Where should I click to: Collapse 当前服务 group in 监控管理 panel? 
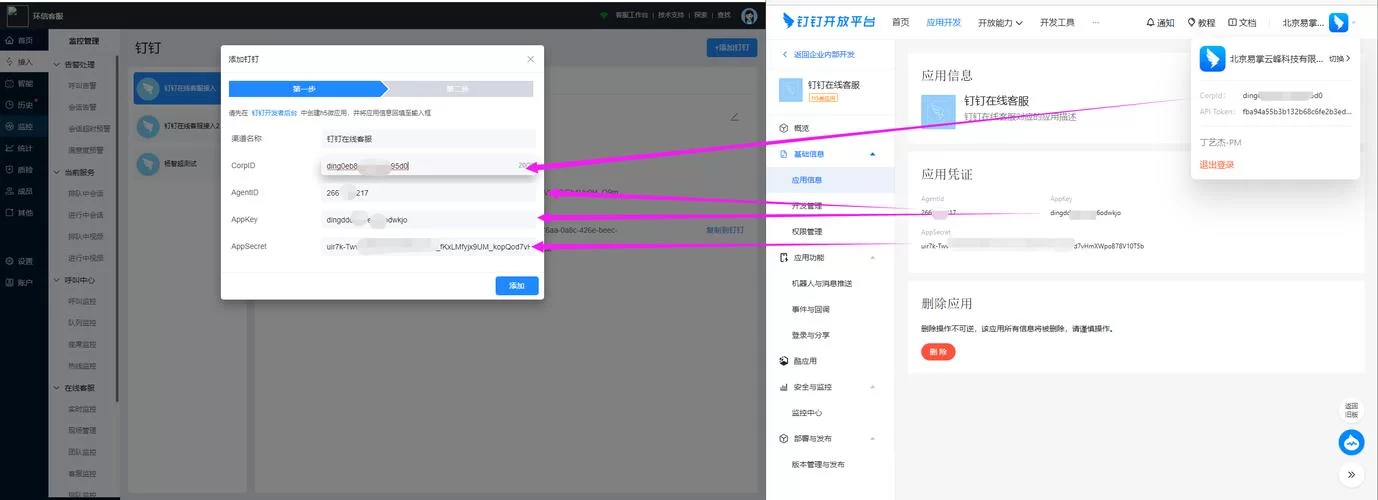click(58, 172)
